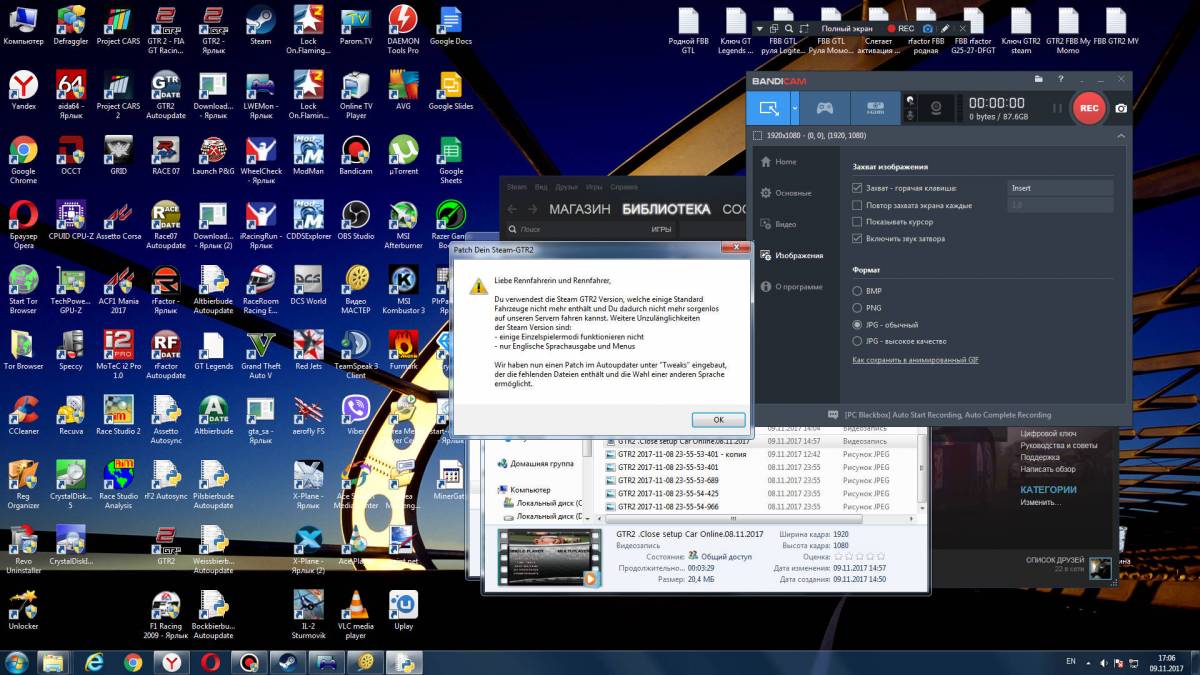The width and height of the screenshot is (1200, 675).
Task: Uncheck the capture hotkey checkbox
Action: (857, 188)
